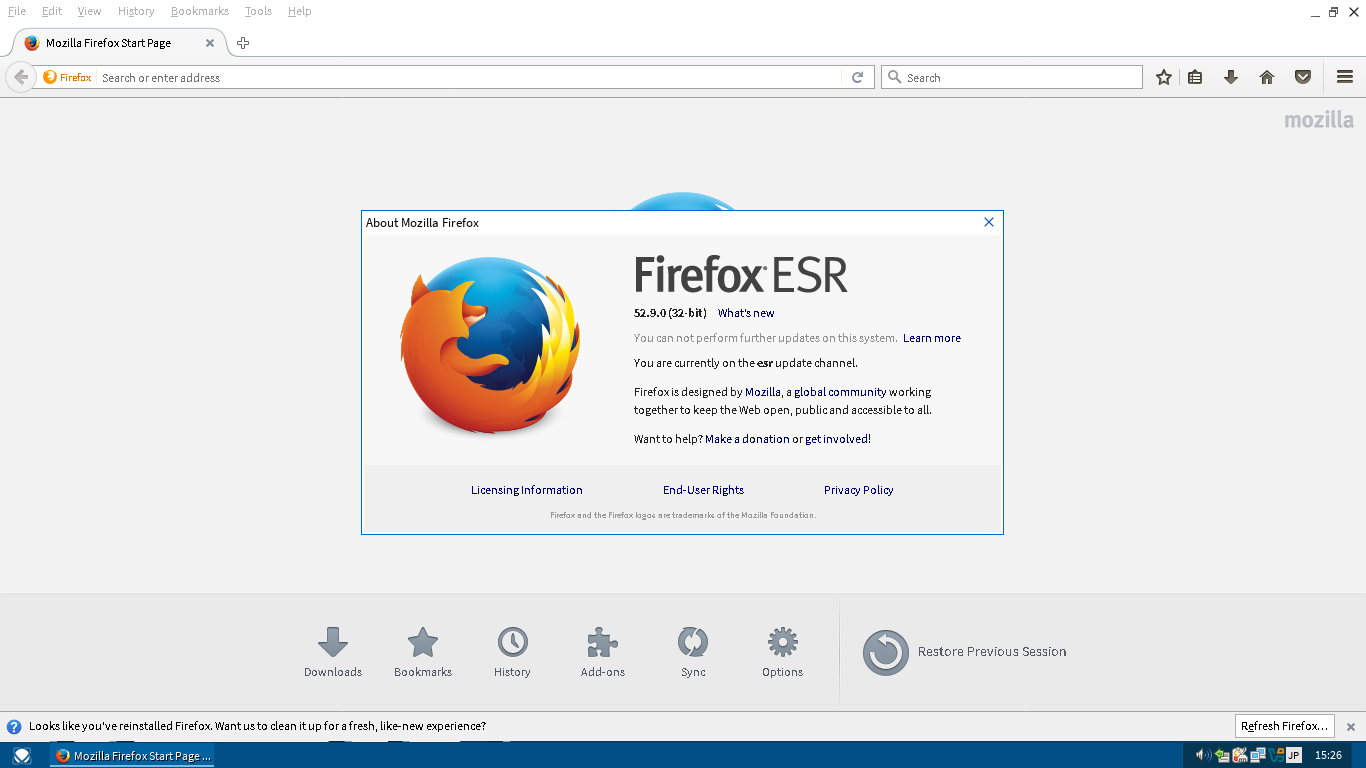
Task: Click Firefox taskbar window button
Action: [132, 756]
